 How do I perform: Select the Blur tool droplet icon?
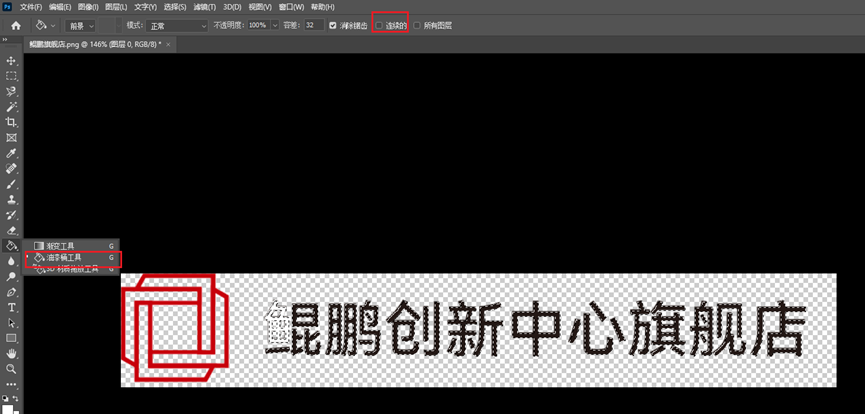(11, 261)
